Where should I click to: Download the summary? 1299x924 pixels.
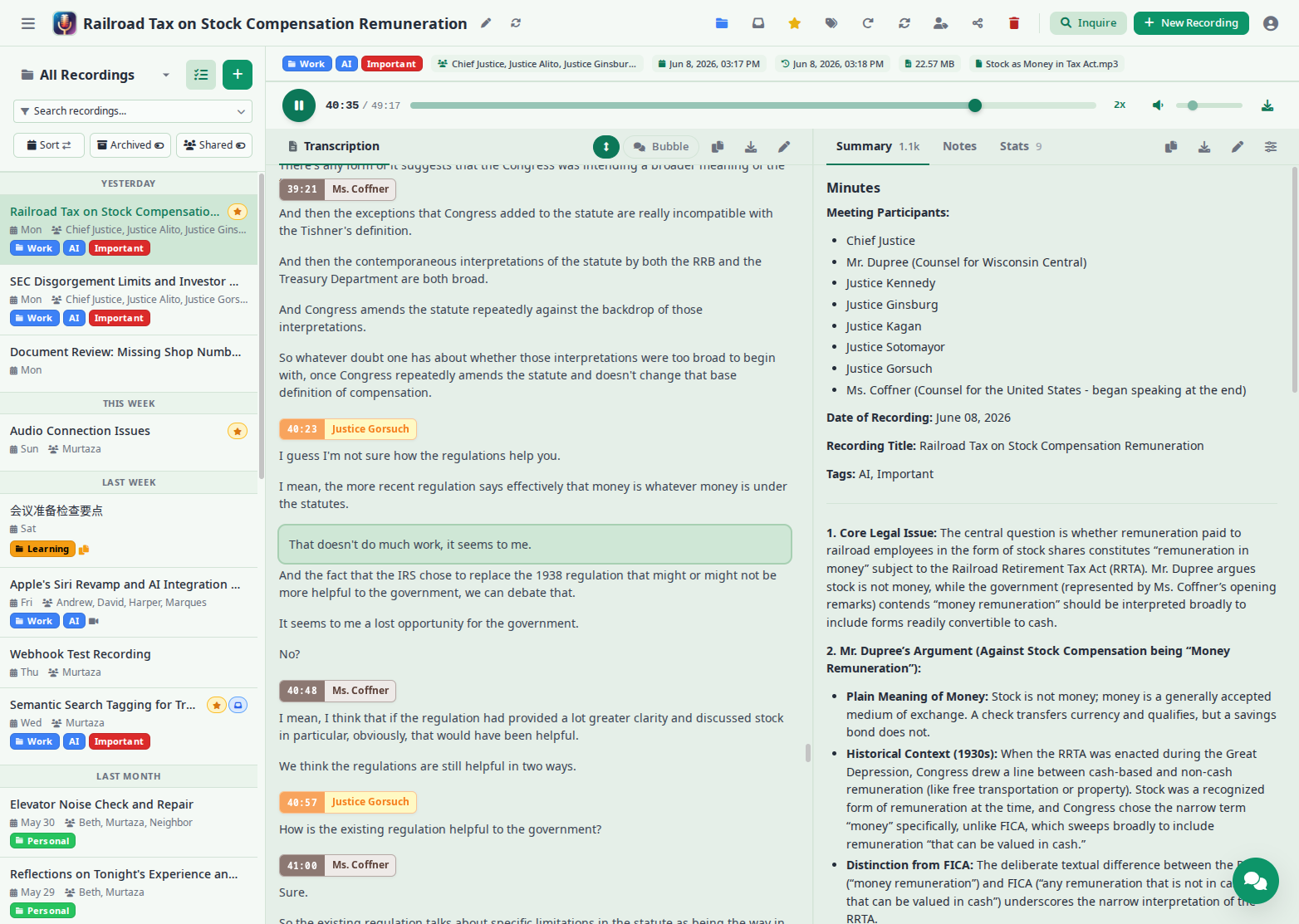(1204, 147)
